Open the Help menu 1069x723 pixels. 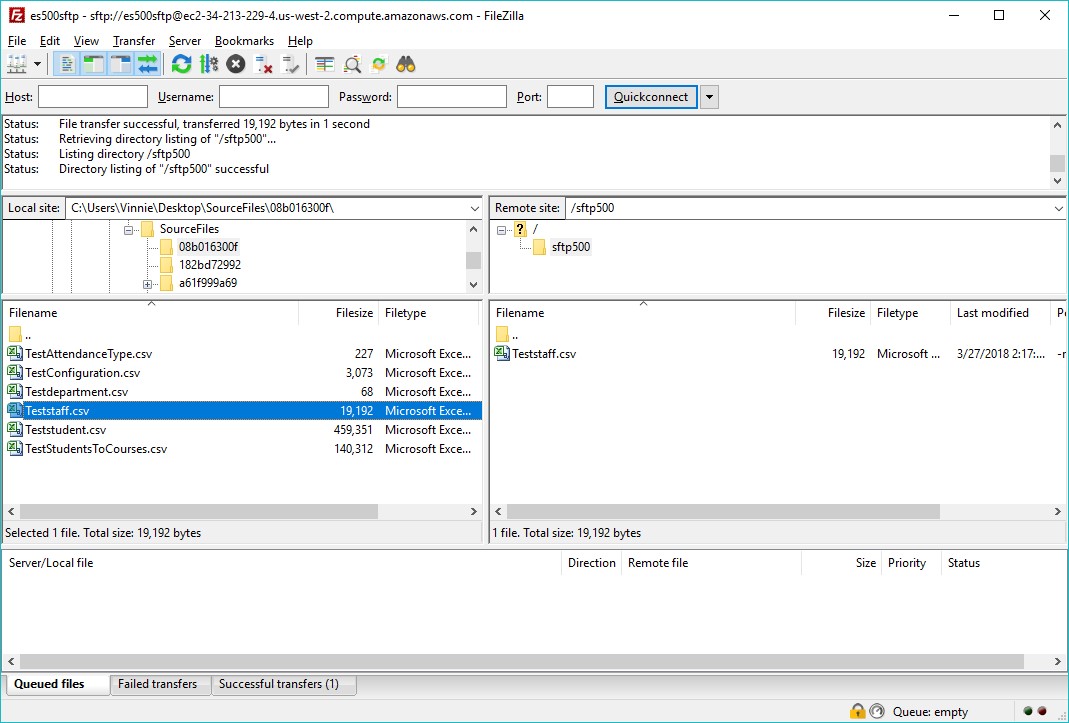tap(300, 41)
